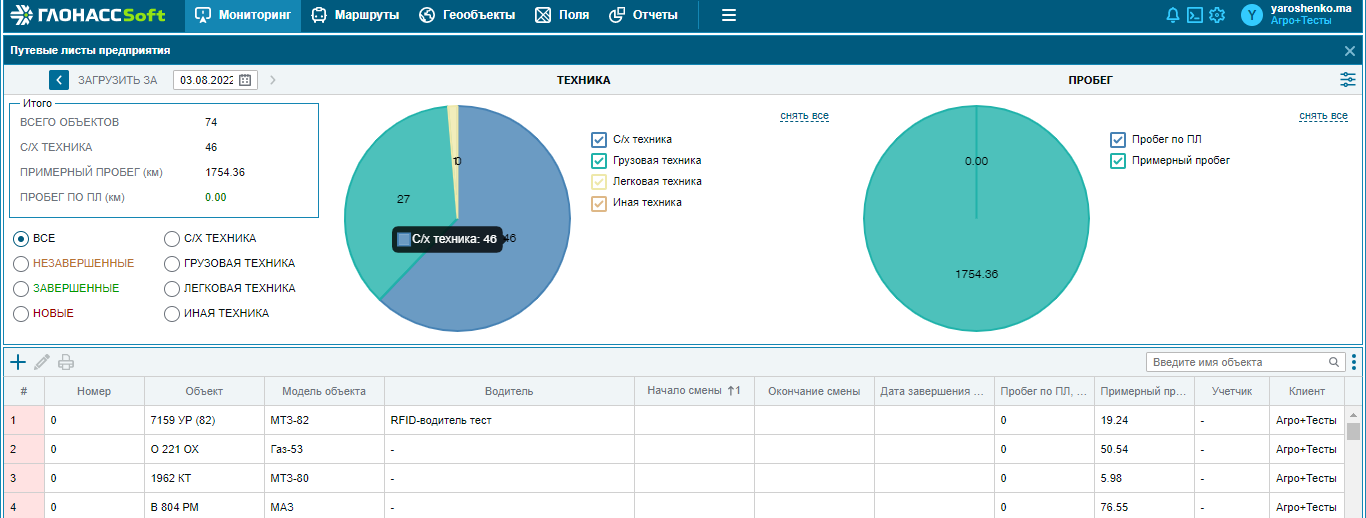Add a new waybill with the plus icon
The height and width of the screenshot is (518, 1366).
[18, 362]
